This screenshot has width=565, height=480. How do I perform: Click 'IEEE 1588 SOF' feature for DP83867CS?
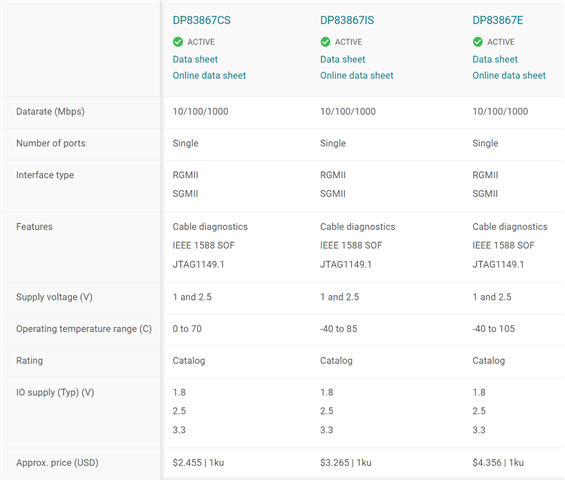point(204,245)
